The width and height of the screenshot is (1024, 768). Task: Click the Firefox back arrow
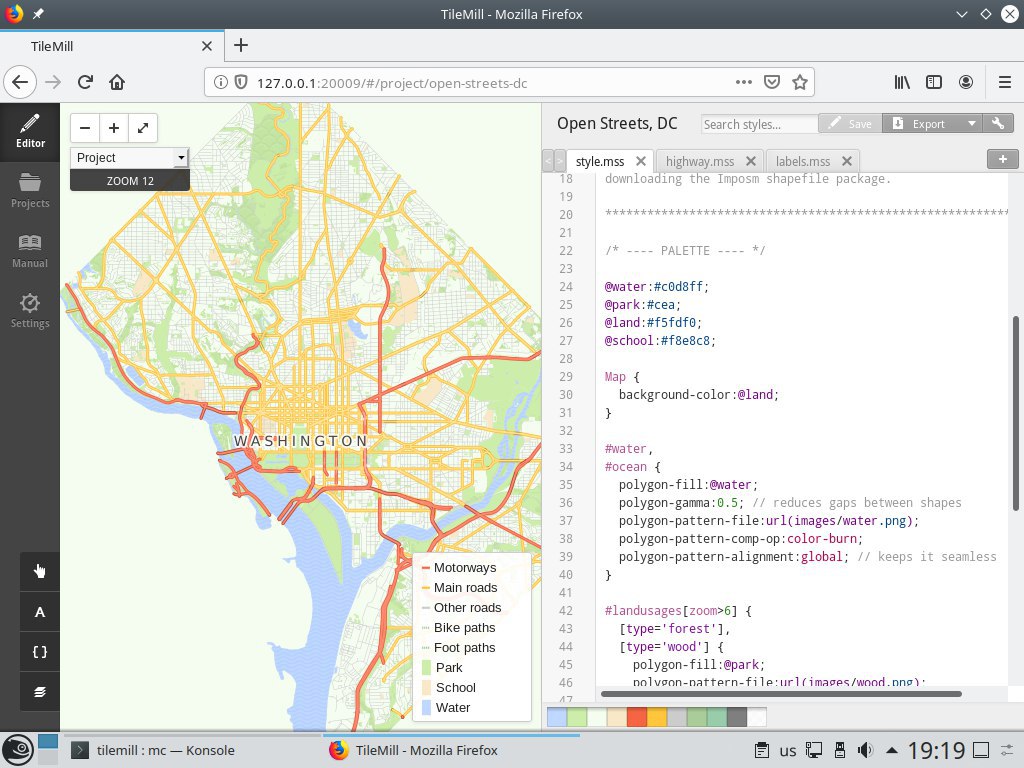pyautogui.click(x=20, y=82)
